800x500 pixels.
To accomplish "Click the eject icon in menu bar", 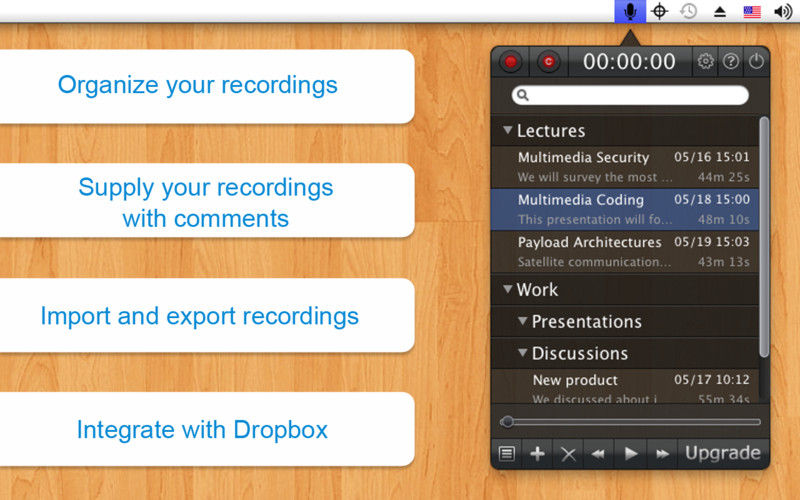I will (x=720, y=12).
